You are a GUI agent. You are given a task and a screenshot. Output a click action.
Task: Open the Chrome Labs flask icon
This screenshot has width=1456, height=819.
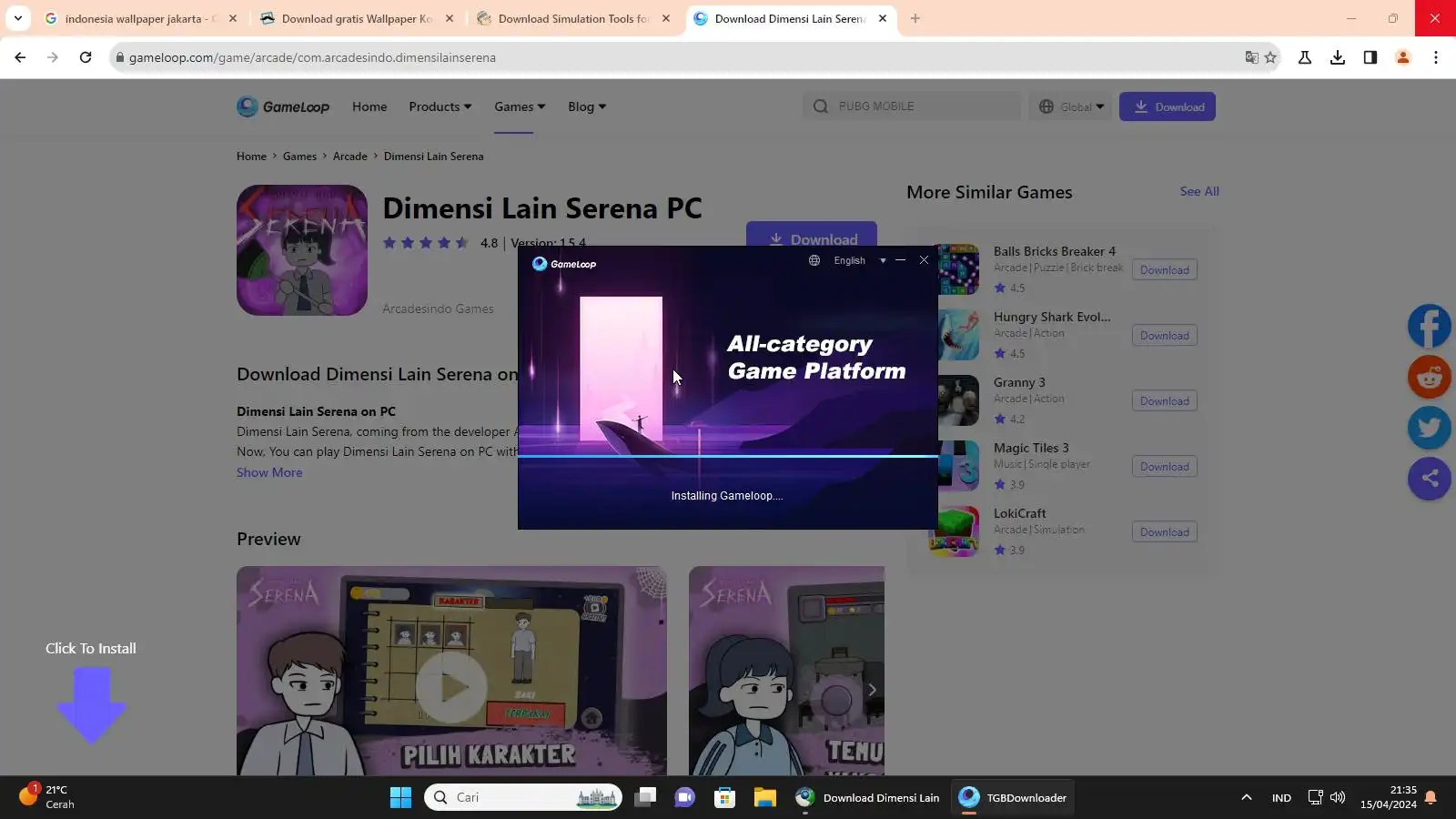click(1305, 57)
